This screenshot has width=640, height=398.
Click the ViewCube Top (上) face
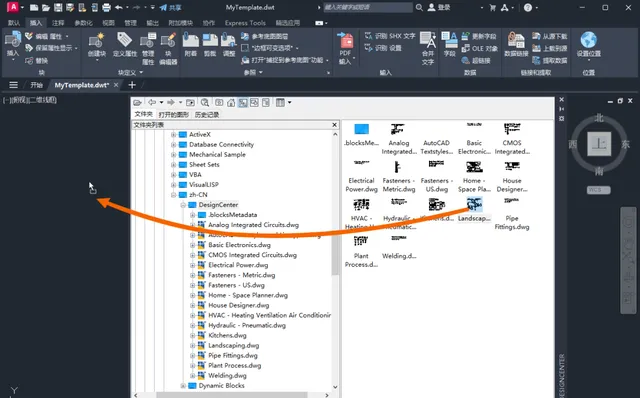point(599,144)
